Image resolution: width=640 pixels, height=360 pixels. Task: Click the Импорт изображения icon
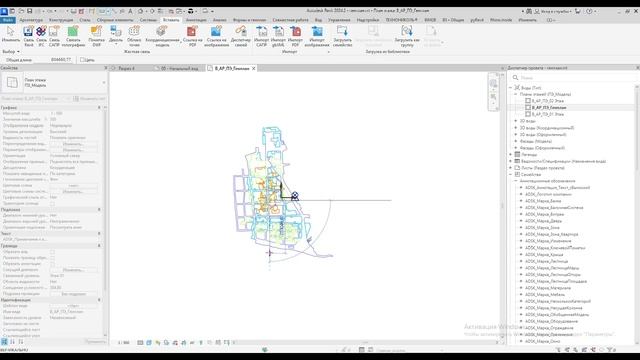point(317,32)
